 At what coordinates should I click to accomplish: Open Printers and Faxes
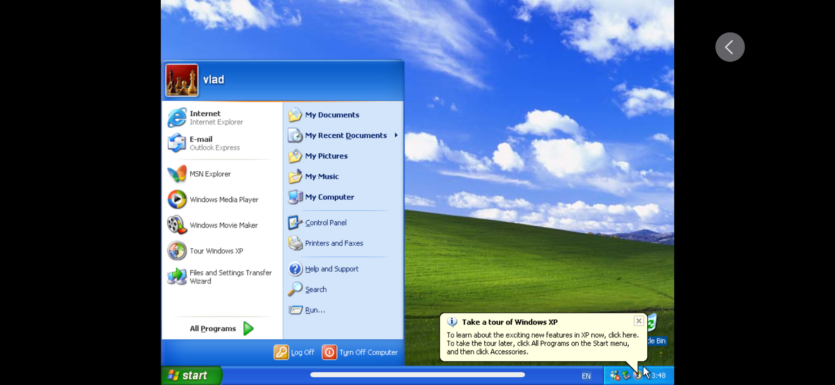click(x=343, y=243)
